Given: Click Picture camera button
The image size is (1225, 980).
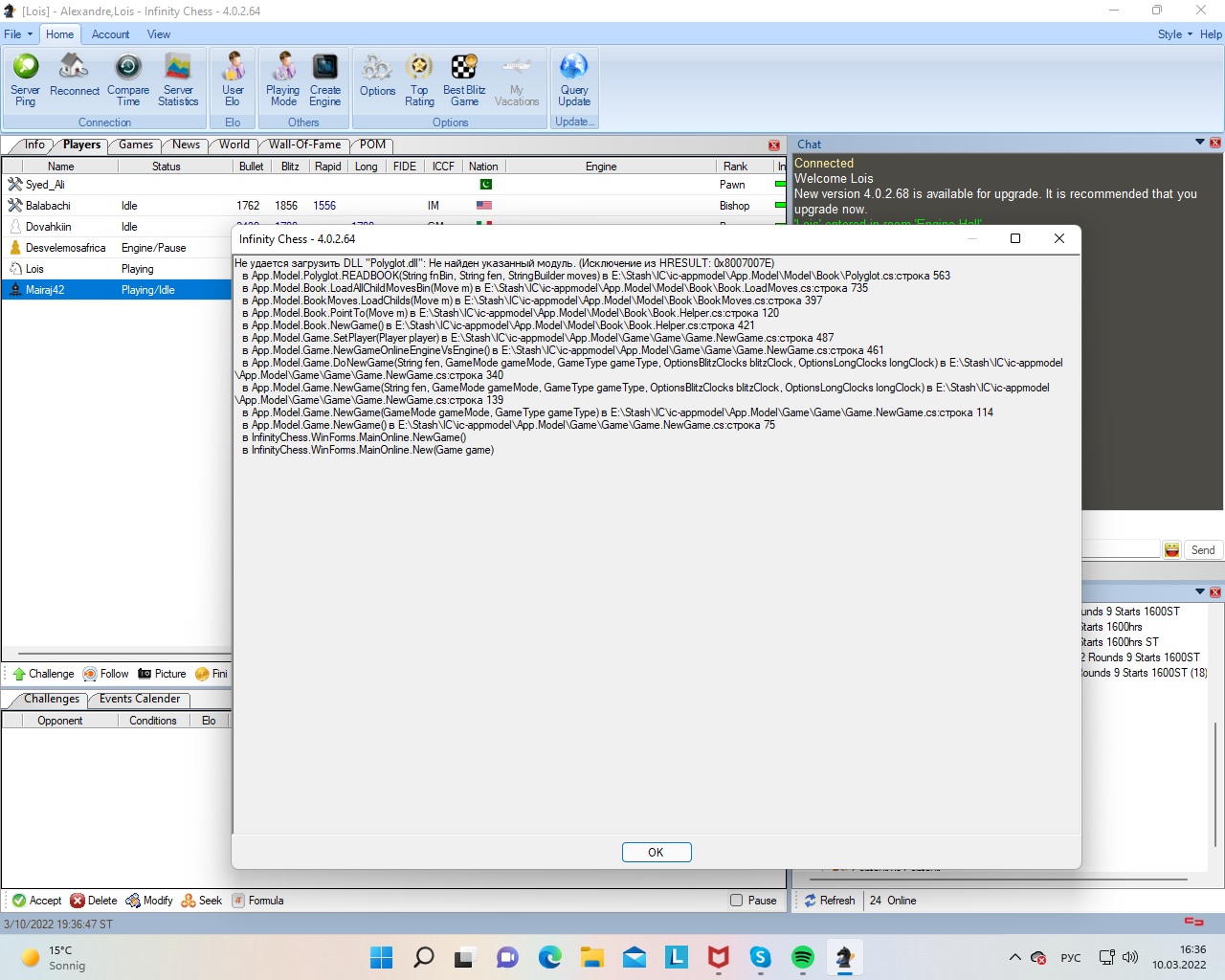Looking at the screenshot, I should point(162,674).
